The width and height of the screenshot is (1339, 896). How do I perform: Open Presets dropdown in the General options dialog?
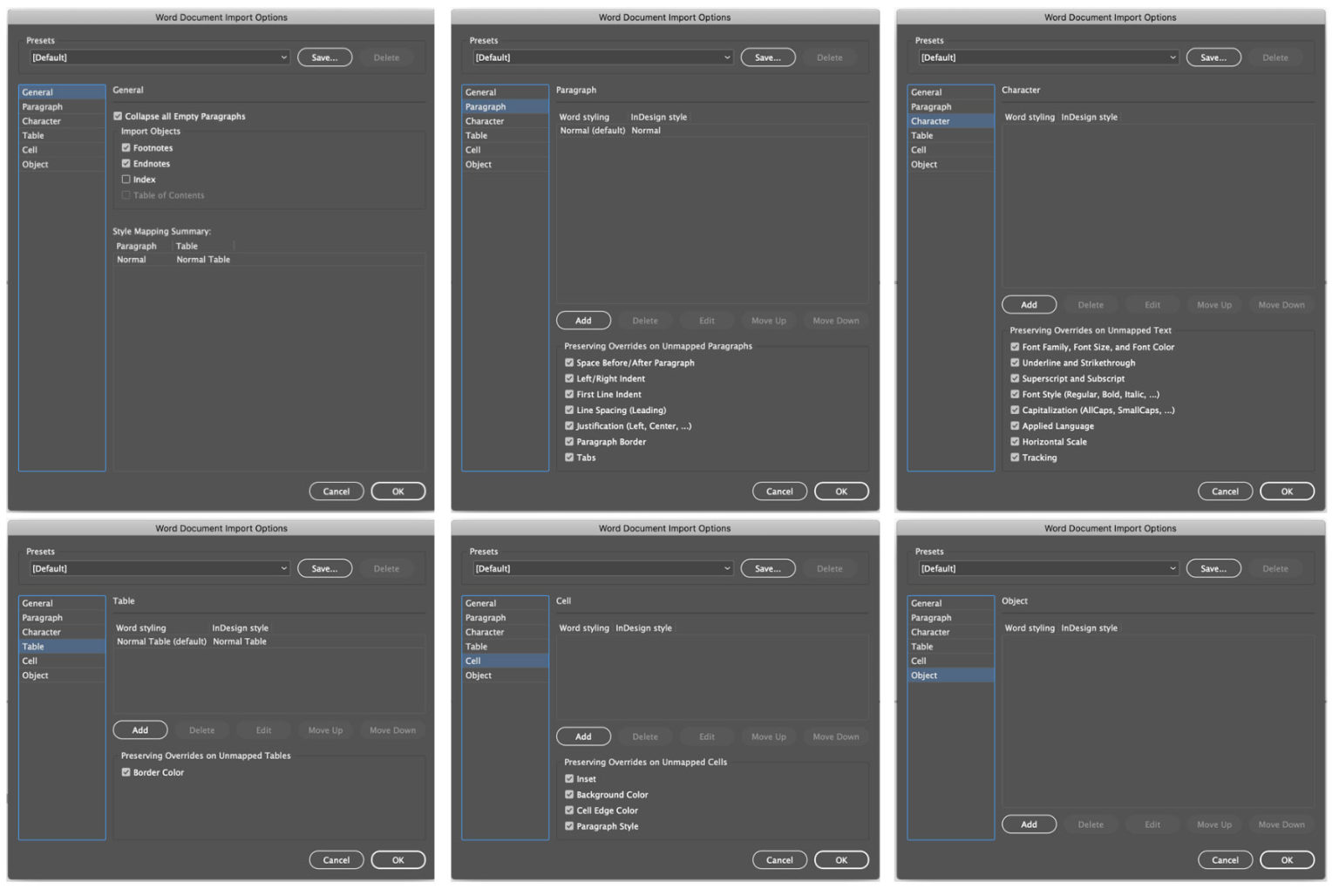(160, 58)
